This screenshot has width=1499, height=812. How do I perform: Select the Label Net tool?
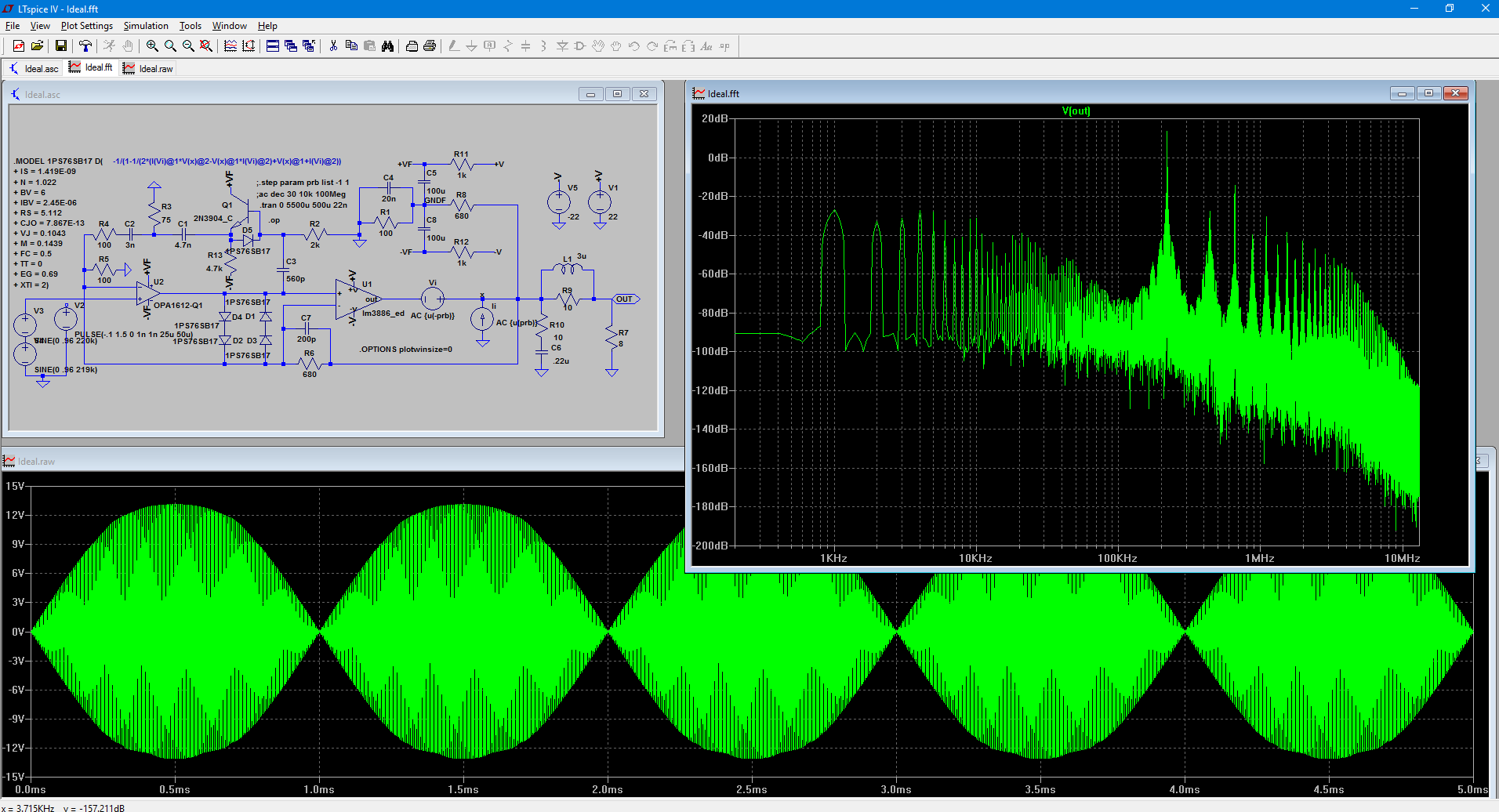pos(490,46)
